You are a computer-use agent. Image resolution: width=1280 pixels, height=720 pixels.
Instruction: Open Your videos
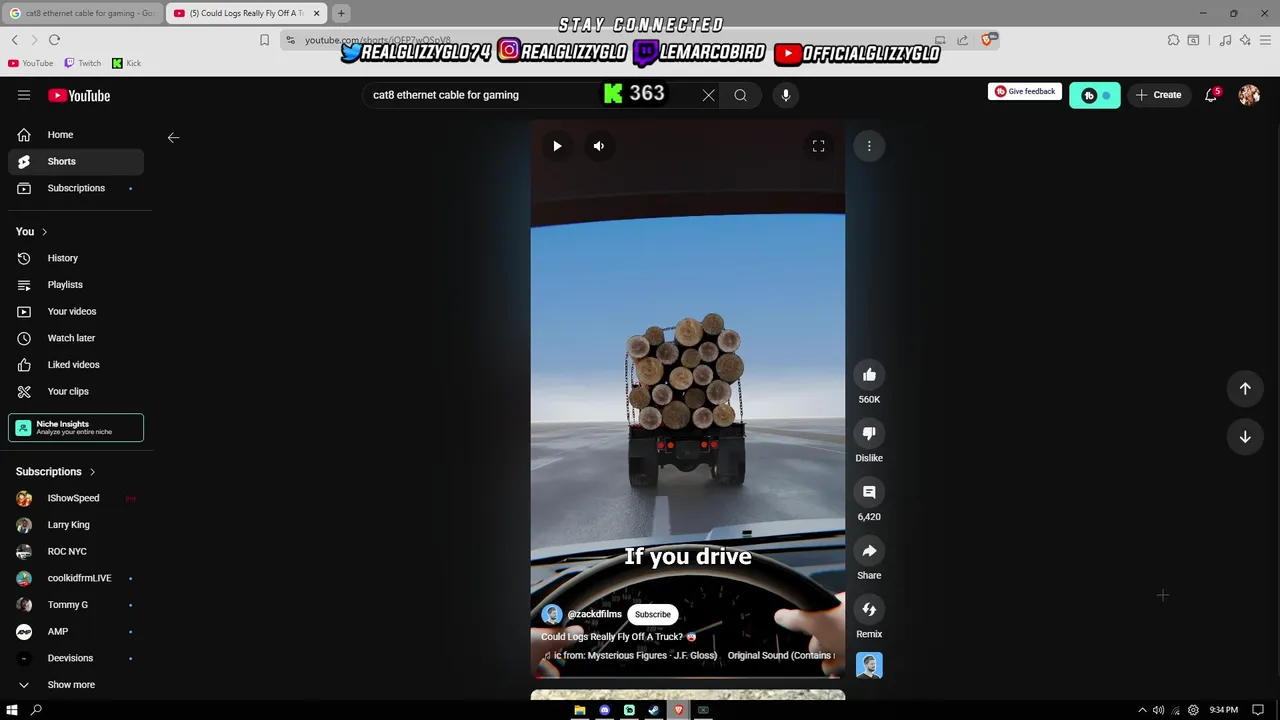76,311
